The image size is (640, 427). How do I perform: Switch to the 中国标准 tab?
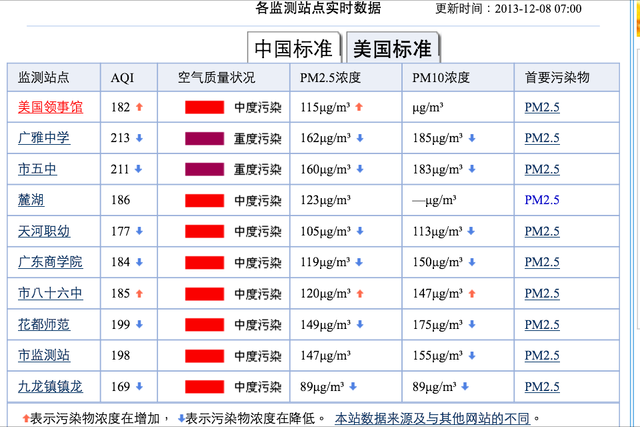pyautogui.click(x=294, y=48)
